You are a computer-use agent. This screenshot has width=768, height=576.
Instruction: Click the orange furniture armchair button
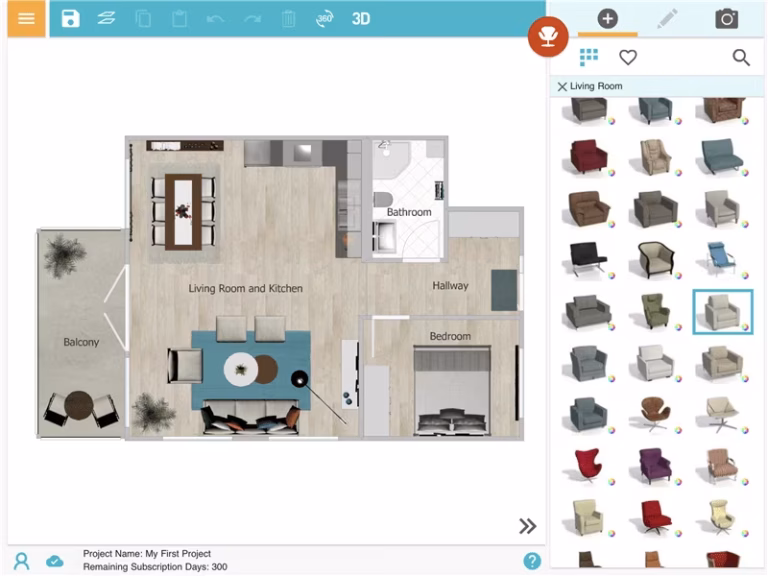[548, 37]
